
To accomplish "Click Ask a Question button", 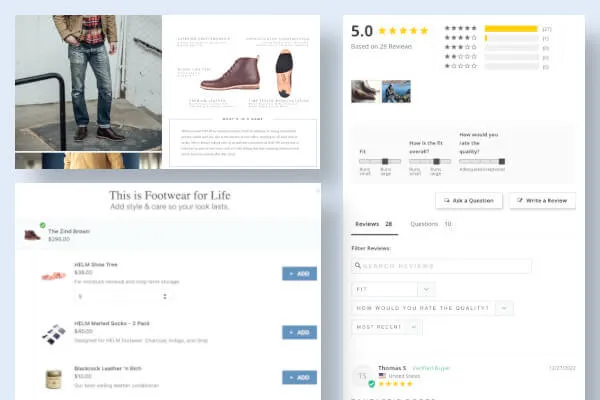I will tap(469, 201).
